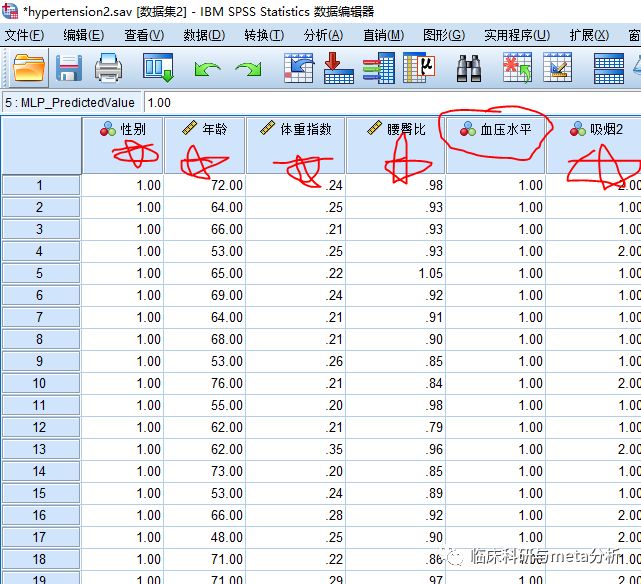Click the Print toolbar icon
Viewport: 641px width, 584px height.
[108, 68]
